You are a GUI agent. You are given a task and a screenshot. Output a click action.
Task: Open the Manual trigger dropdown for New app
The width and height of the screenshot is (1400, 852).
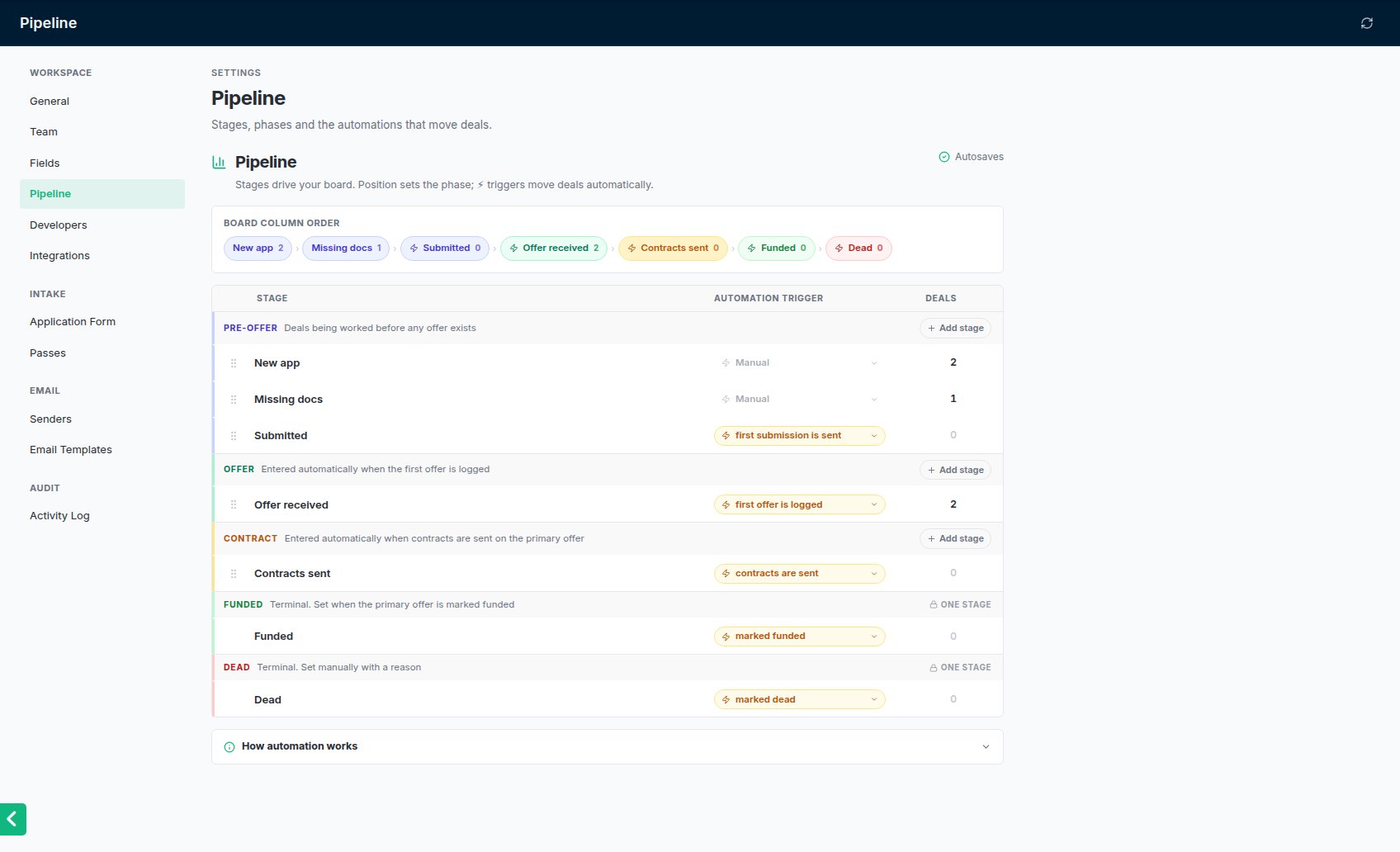coord(799,363)
